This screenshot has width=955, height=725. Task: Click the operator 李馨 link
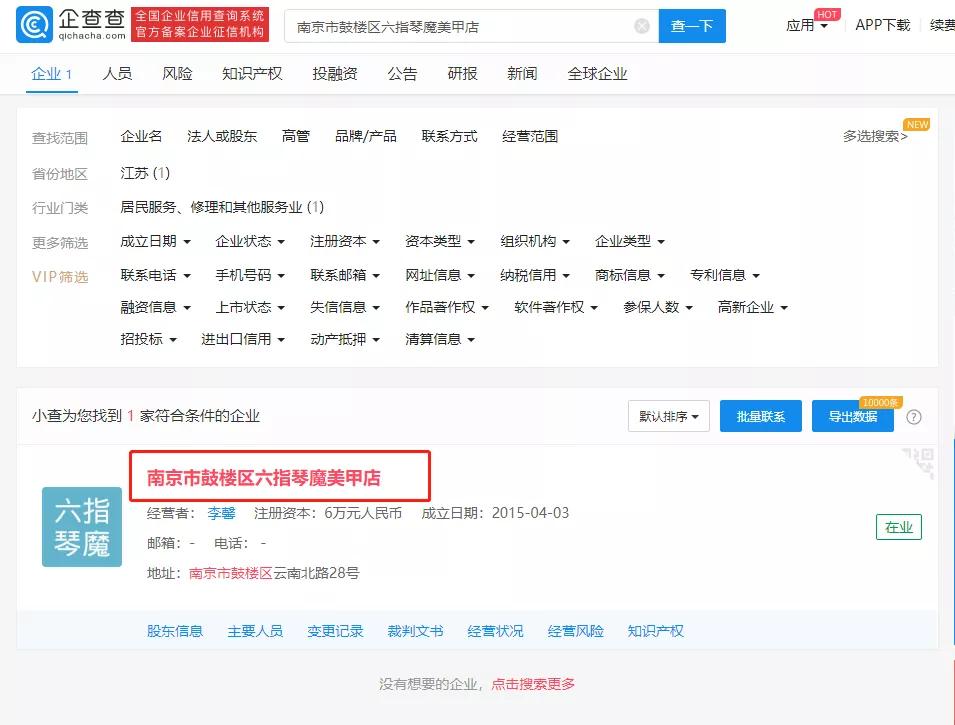click(222, 511)
